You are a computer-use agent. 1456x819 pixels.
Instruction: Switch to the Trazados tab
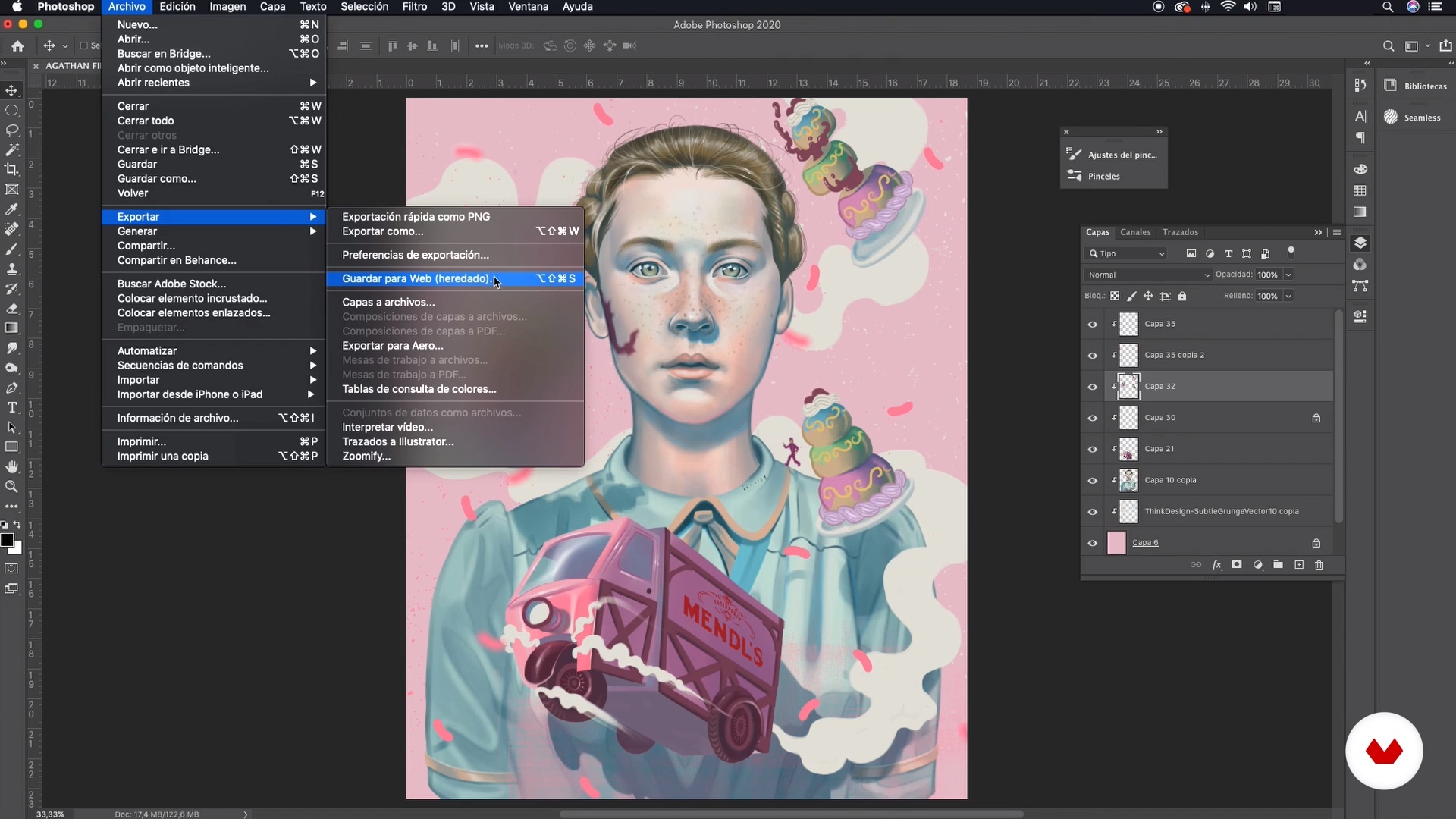pyautogui.click(x=1180, y=232)
